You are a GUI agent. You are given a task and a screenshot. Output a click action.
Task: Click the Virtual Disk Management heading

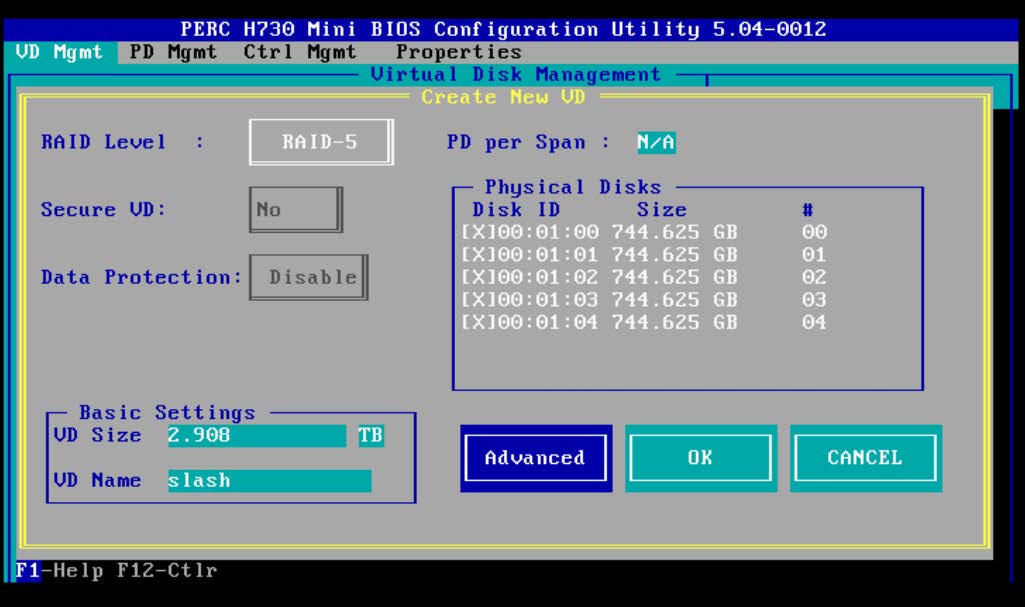click(516, 74)
